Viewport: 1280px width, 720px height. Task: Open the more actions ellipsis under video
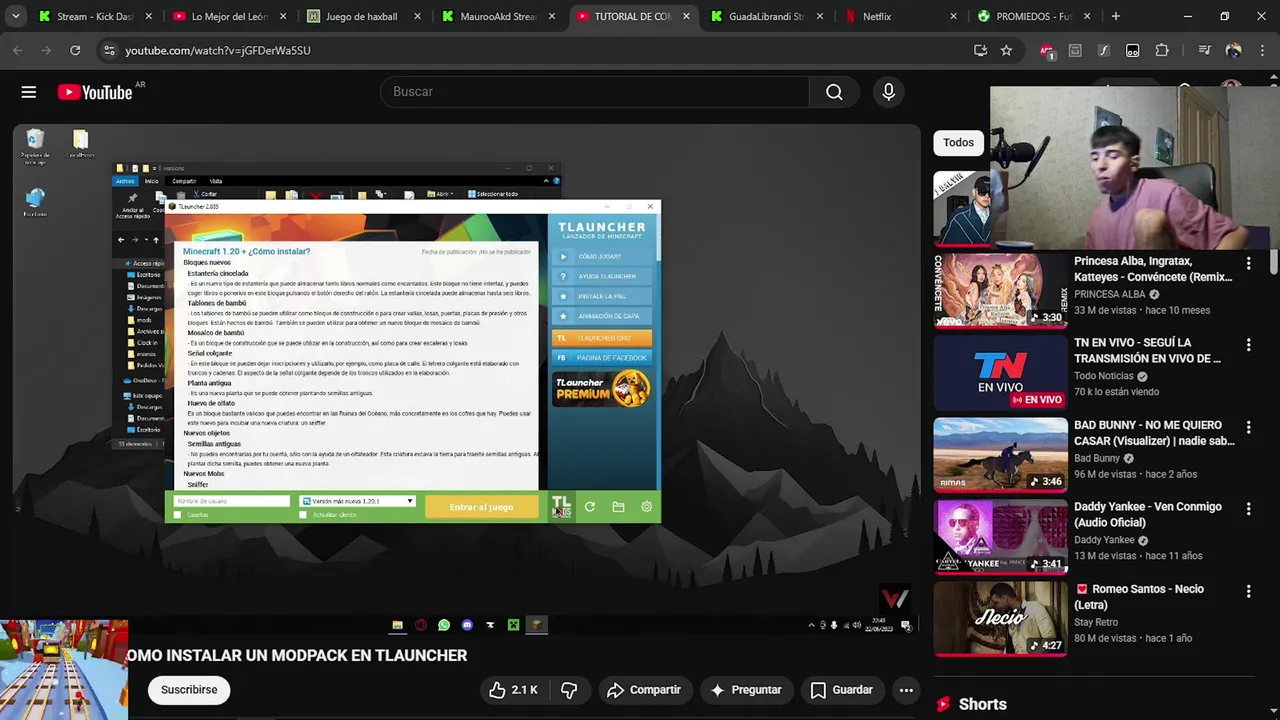pyautogui.click(x=906, y=690)
